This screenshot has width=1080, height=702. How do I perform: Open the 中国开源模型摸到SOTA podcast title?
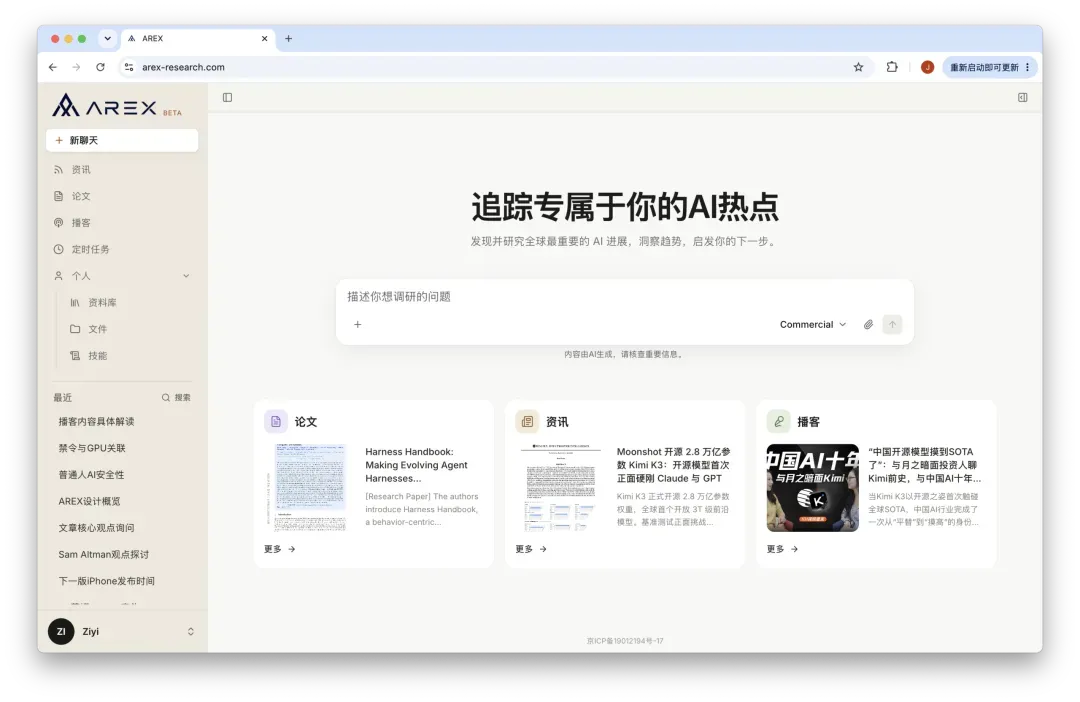pyautogui.click(x=924, y=465)
